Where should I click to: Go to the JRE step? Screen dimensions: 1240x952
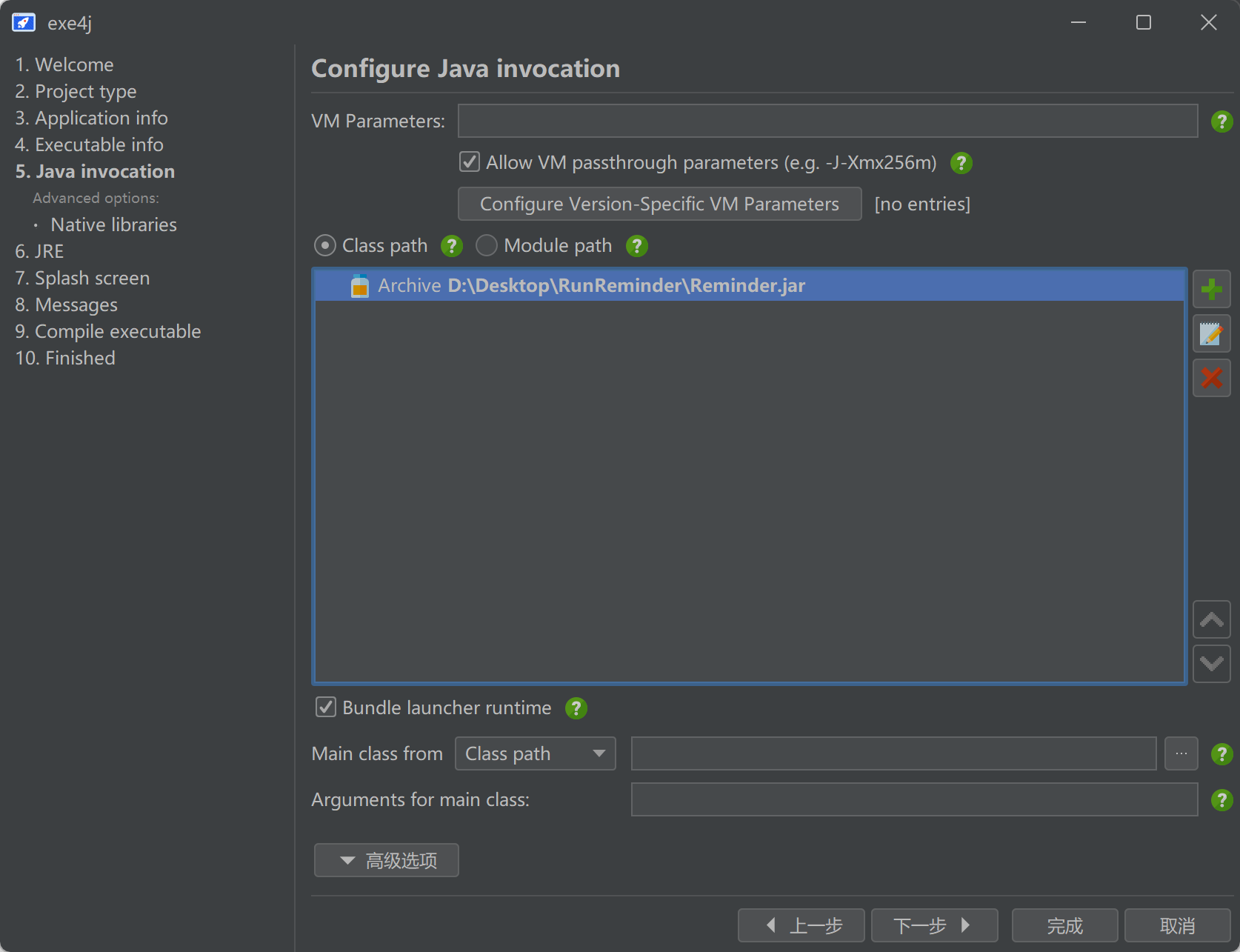(39, 251)
